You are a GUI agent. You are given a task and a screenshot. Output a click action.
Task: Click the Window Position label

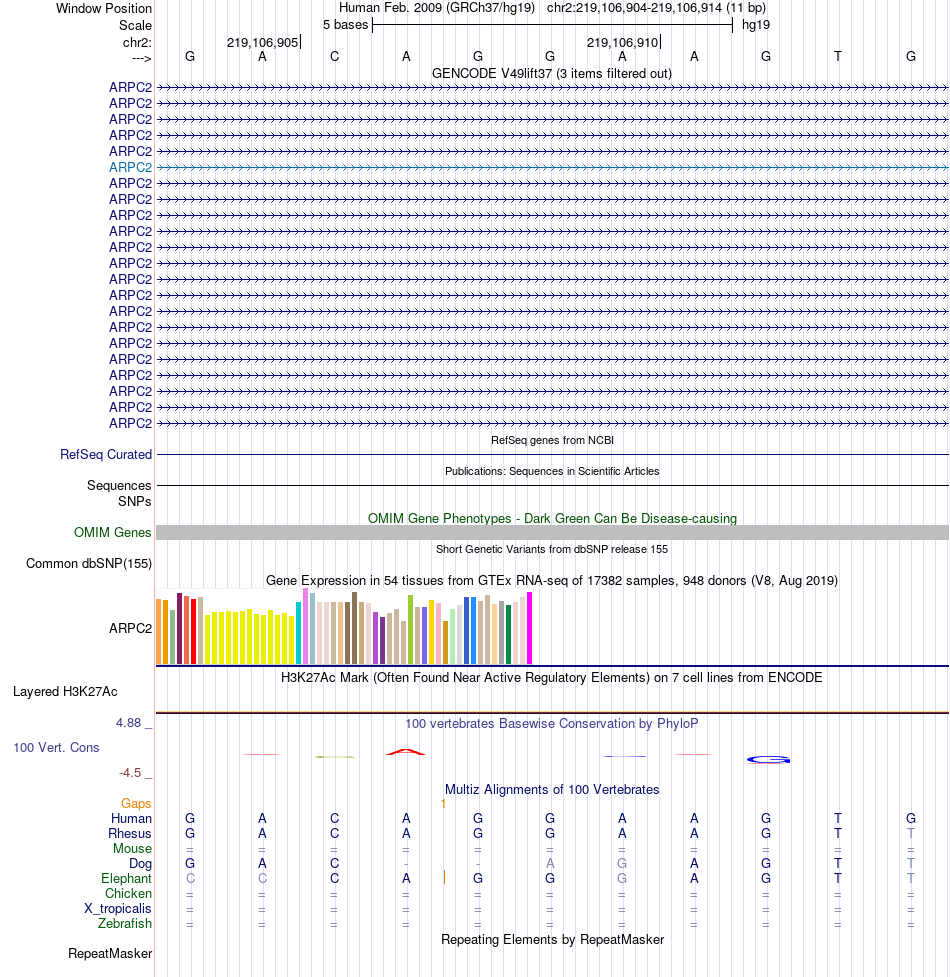click(x=104, y=9)
